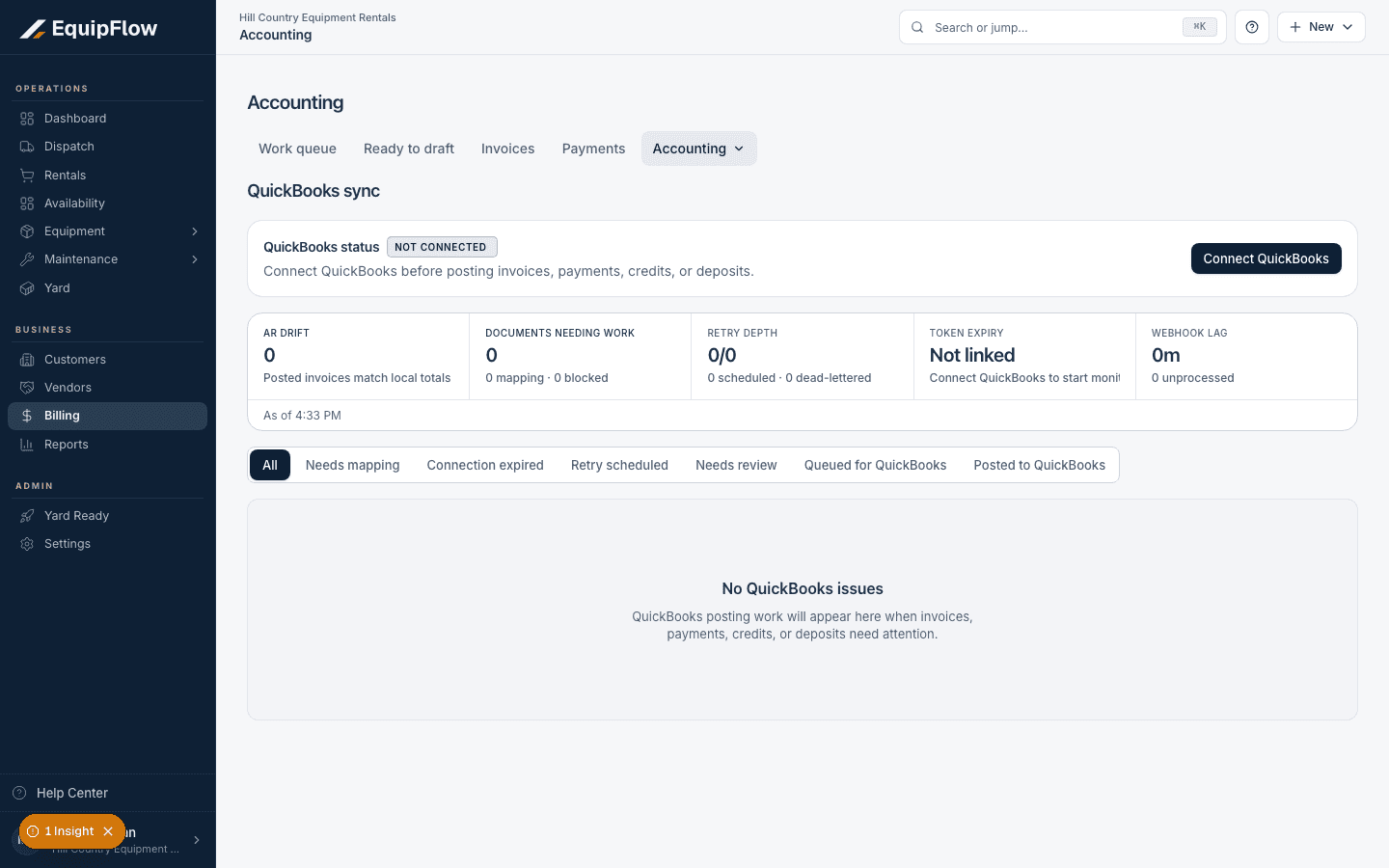This screenshot has height=868, width=1389.
Task: Expand the Maintenance submenu chevron
Action: (x=195, y=259)
